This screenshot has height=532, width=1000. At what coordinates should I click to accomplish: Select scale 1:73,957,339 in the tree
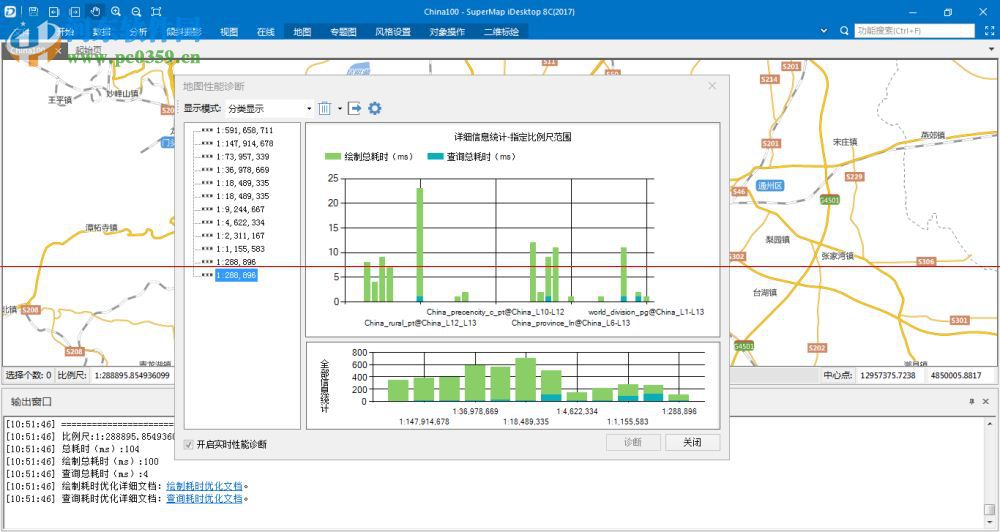[242, 157]
